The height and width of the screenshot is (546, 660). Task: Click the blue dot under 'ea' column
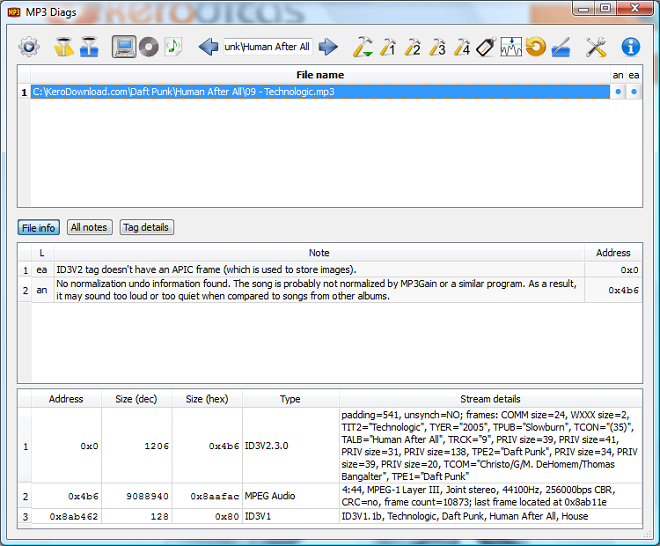coord(634,92)
